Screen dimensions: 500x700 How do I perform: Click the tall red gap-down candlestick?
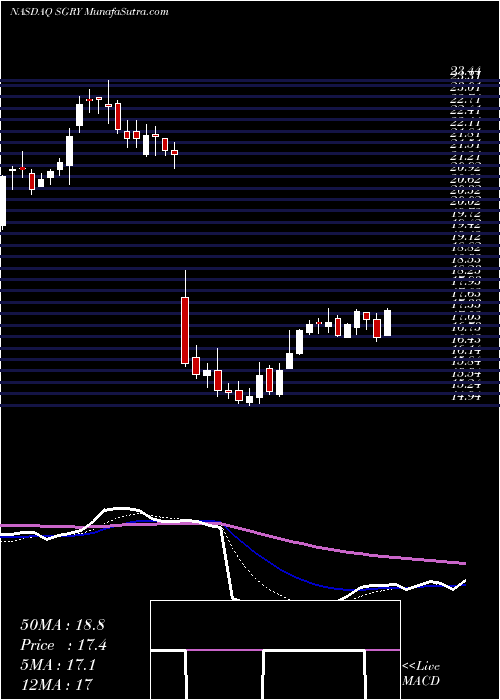pyautogui.click(x=185, y=330)
